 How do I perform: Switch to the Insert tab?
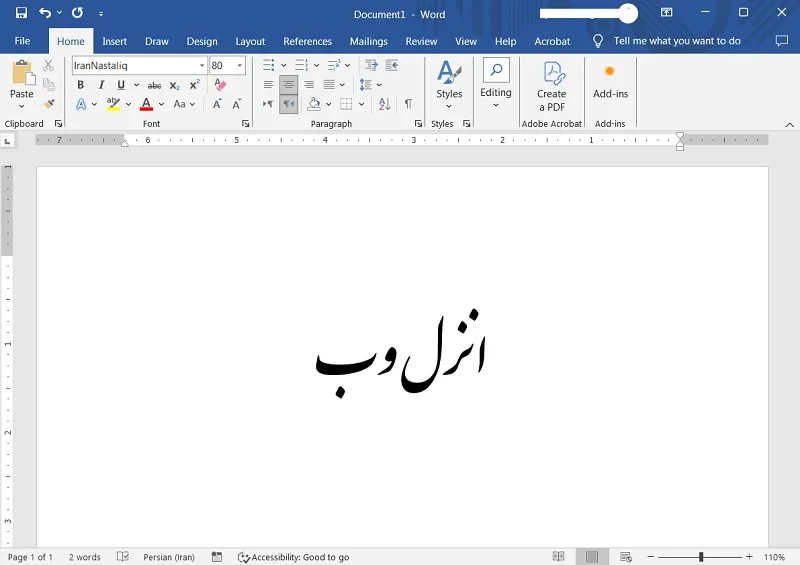114,41
